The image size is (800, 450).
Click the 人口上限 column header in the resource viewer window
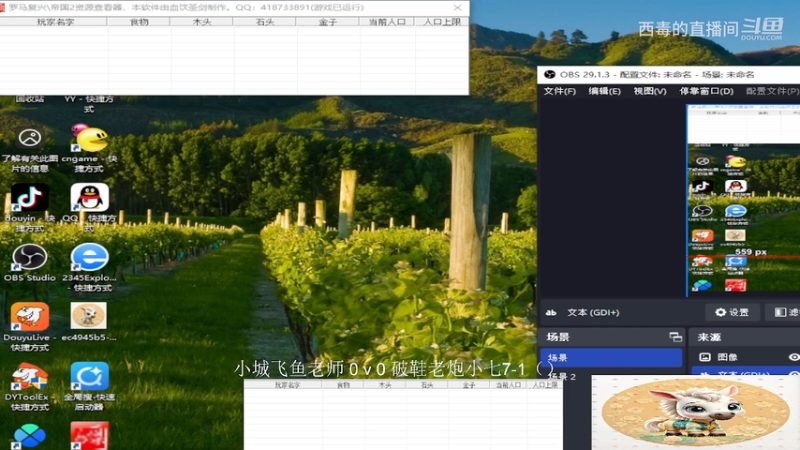pos(442,22)
